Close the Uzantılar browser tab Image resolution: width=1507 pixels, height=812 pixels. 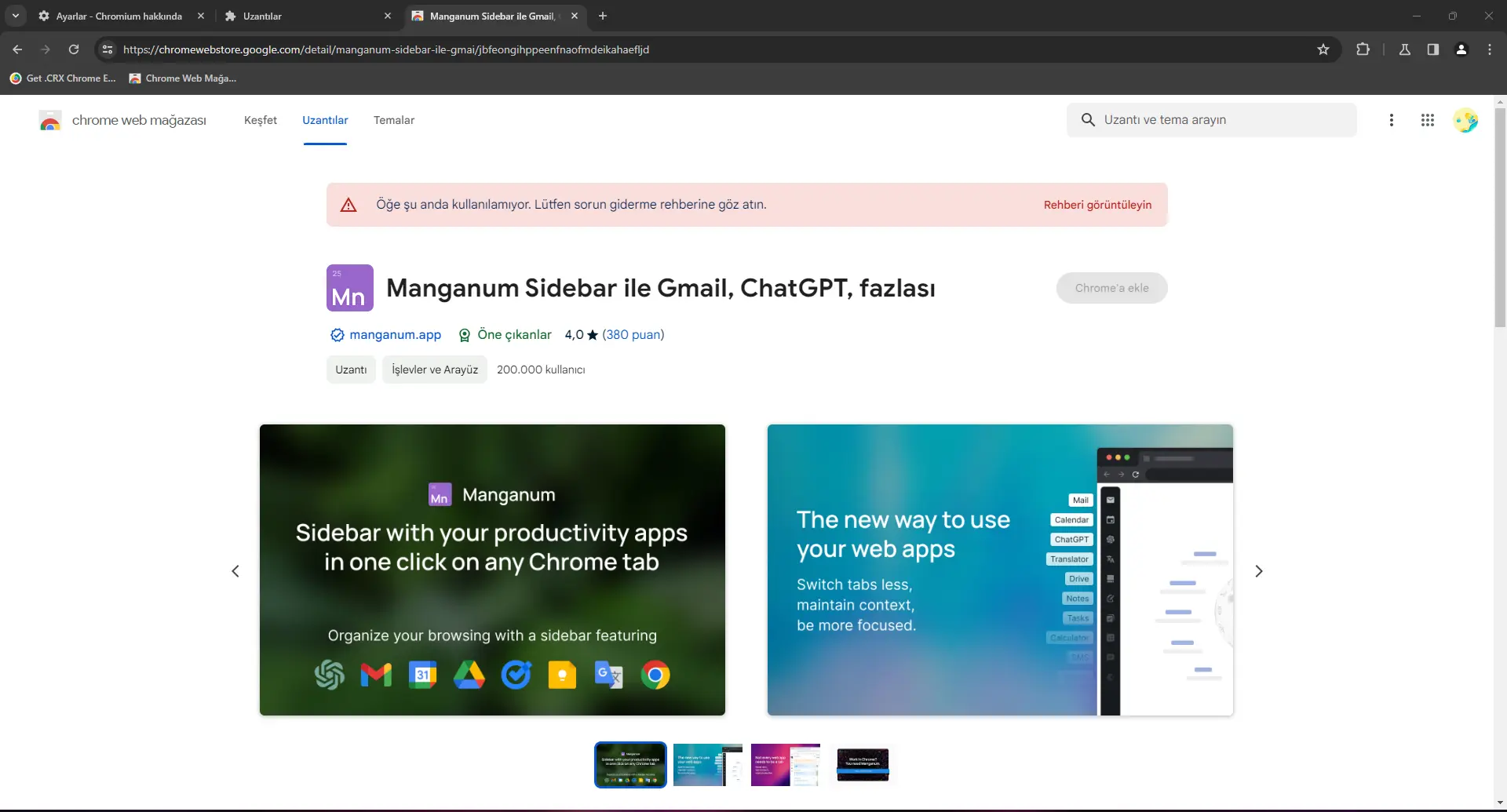[388, 16]
